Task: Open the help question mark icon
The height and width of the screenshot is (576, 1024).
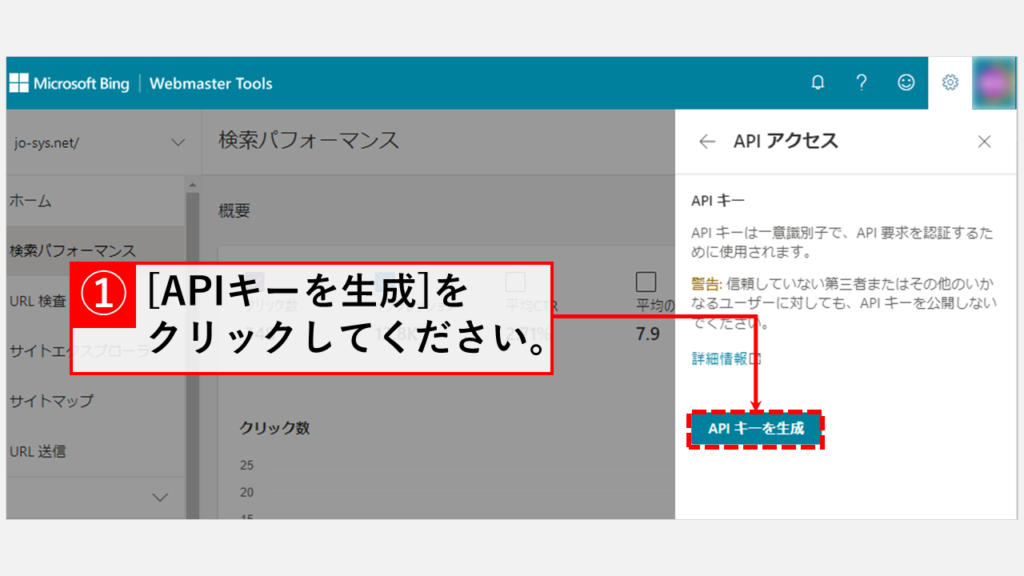Action: pyautogui.click(x=861, y=83)
